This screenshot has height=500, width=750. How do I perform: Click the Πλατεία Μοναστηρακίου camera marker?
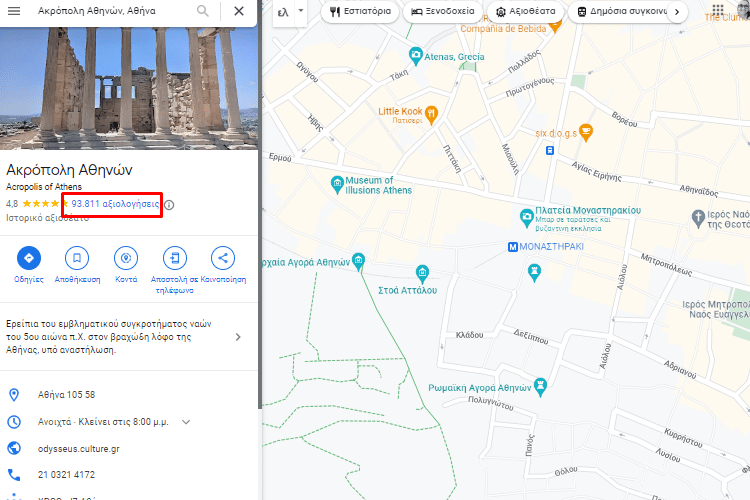point(527,217)
